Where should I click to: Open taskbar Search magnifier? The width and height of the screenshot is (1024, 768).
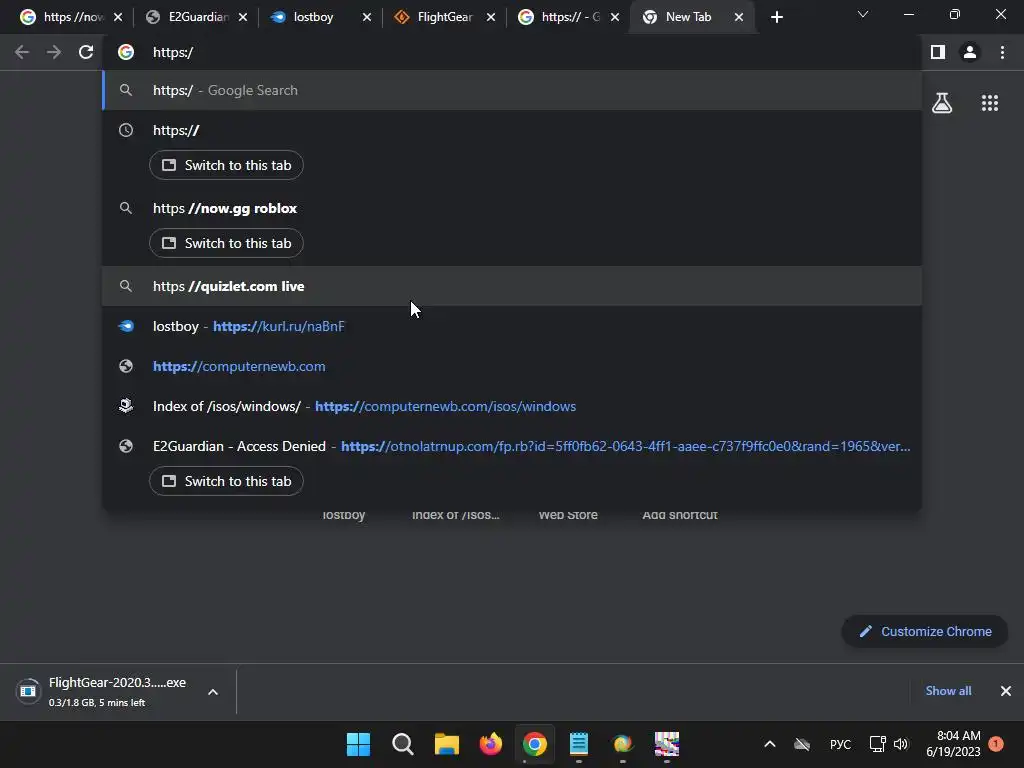402,744
